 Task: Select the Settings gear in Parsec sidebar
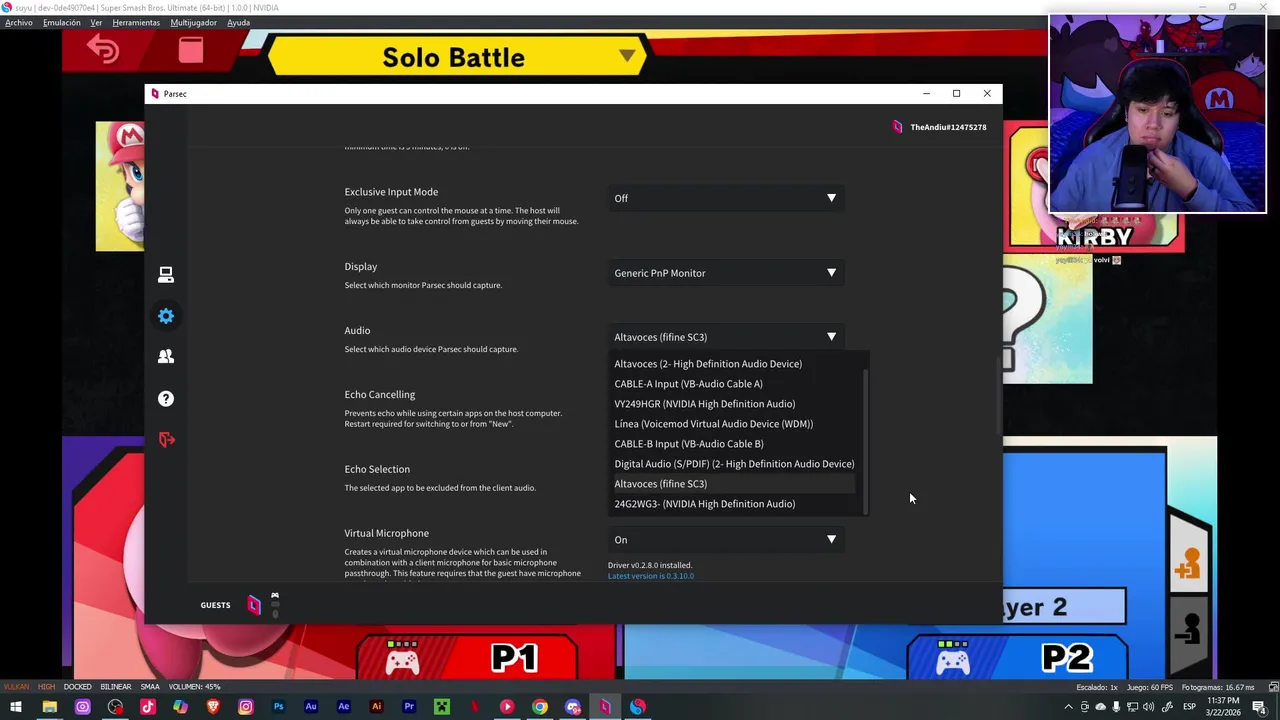[x=166, y=316]
